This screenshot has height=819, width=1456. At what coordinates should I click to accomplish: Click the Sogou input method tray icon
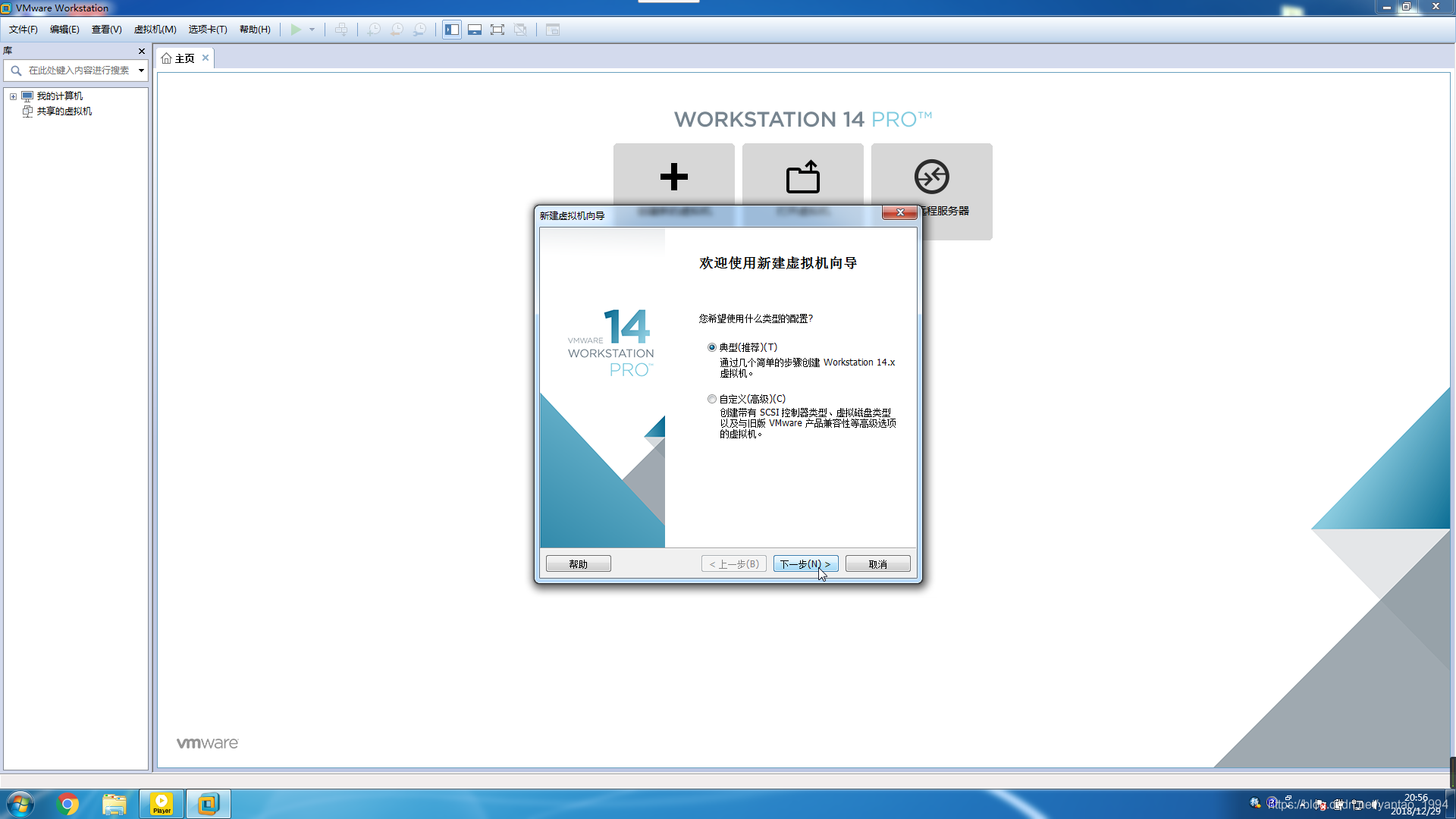click(1255, 803)
